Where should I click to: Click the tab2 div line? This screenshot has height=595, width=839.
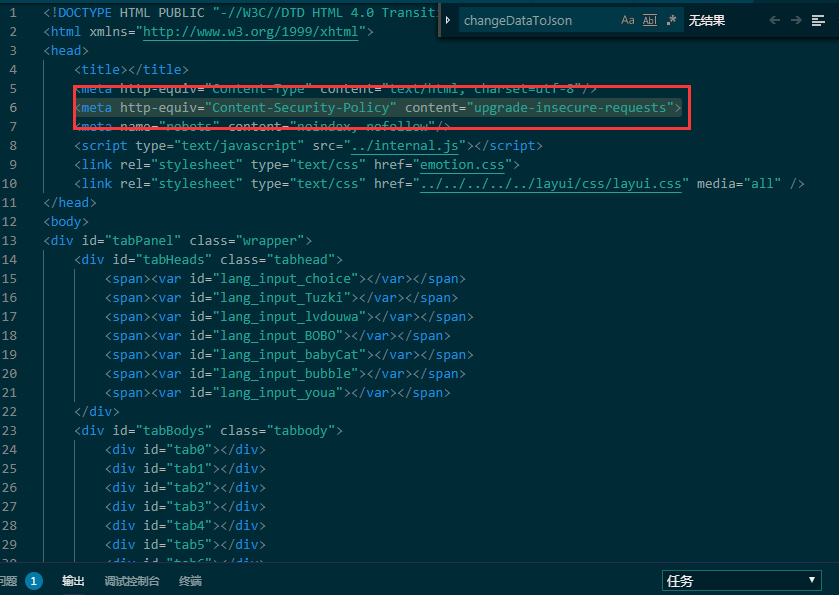coord(185,487)
